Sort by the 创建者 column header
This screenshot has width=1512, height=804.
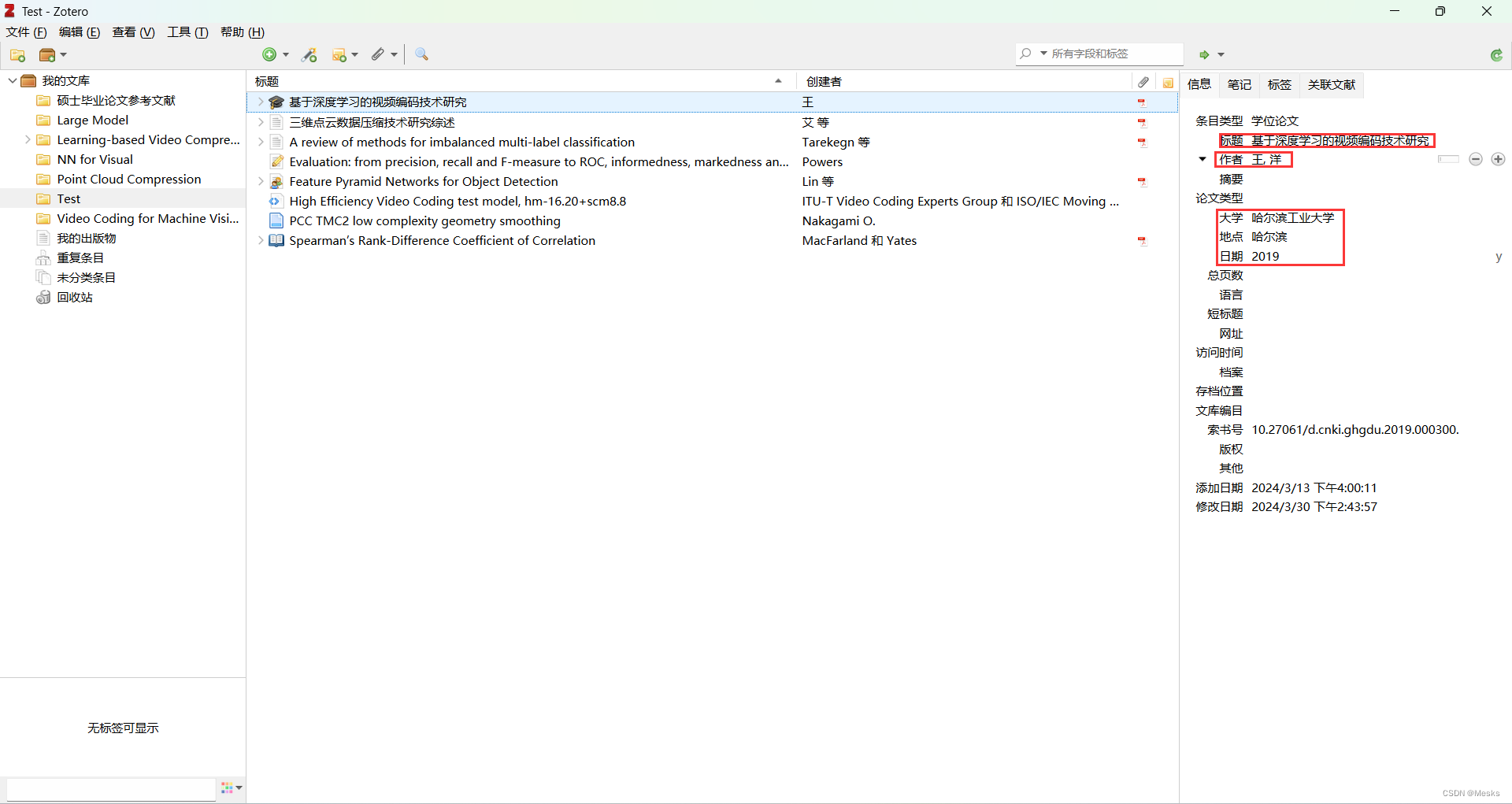(965, 82)
